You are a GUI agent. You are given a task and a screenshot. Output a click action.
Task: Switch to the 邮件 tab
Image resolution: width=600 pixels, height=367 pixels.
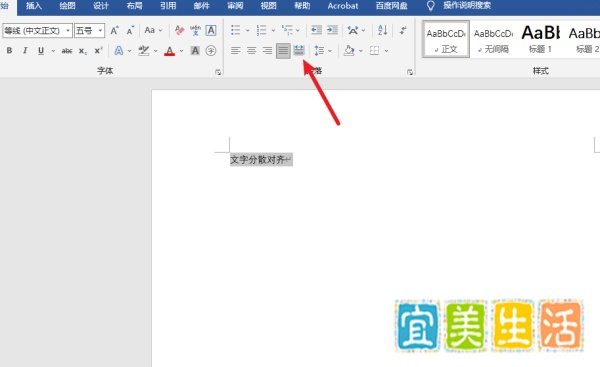202,6
